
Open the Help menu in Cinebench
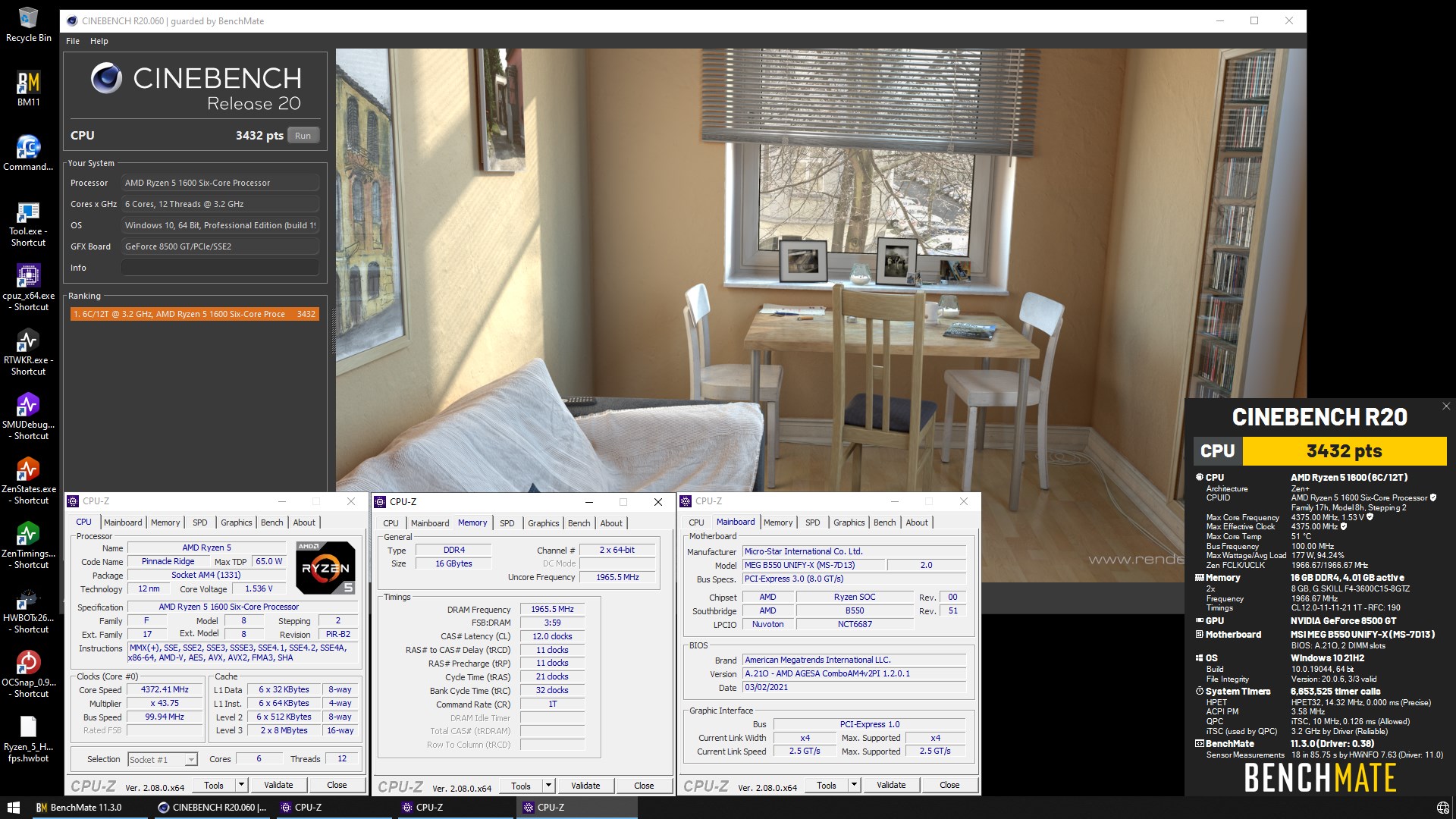point(99,41)
